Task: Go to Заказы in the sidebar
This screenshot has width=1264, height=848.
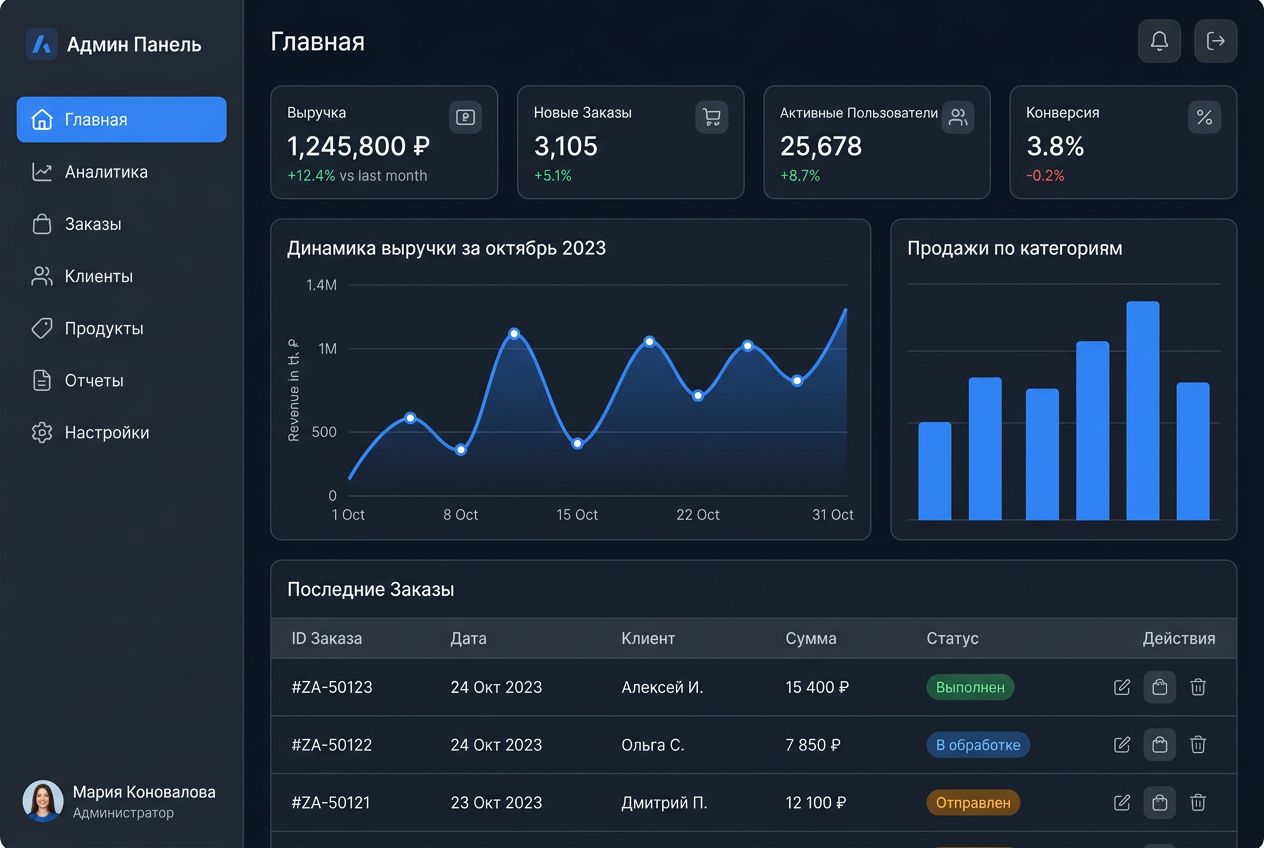Action: (122, 224)
